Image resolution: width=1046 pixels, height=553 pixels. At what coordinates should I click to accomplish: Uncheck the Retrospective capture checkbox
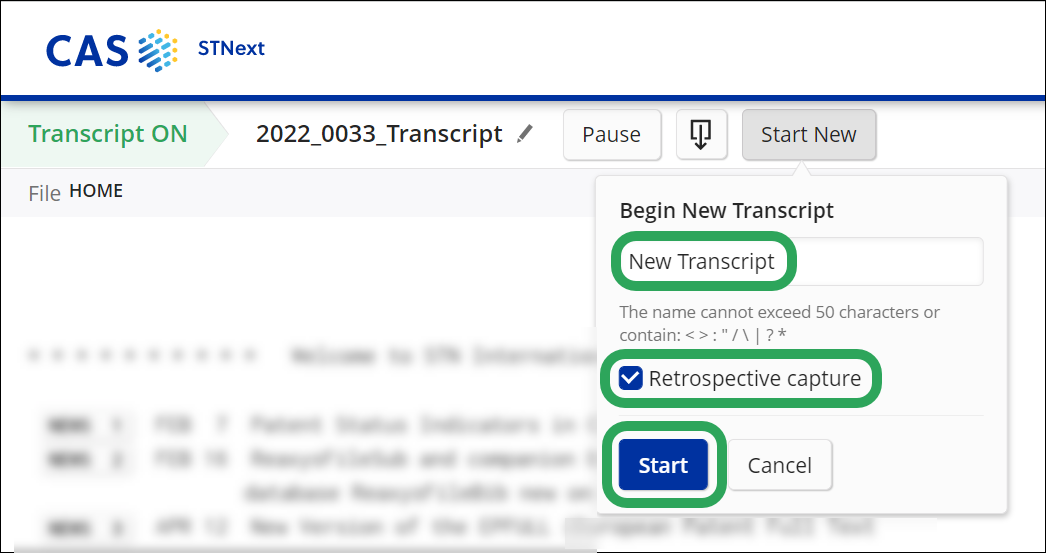pos(630,378)
